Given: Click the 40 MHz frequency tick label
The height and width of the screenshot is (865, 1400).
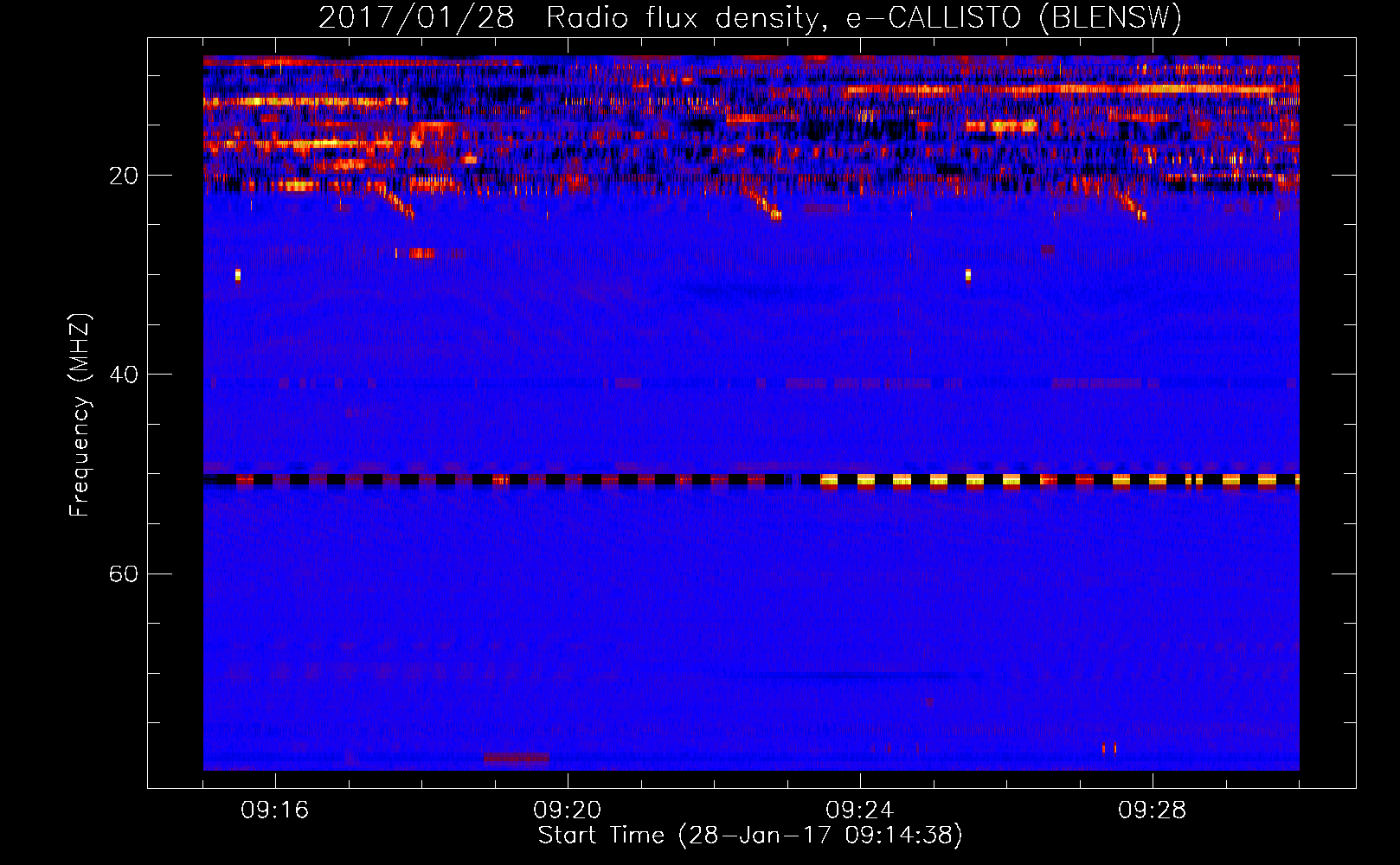Looking at the screenshot, I should point(124,375).
